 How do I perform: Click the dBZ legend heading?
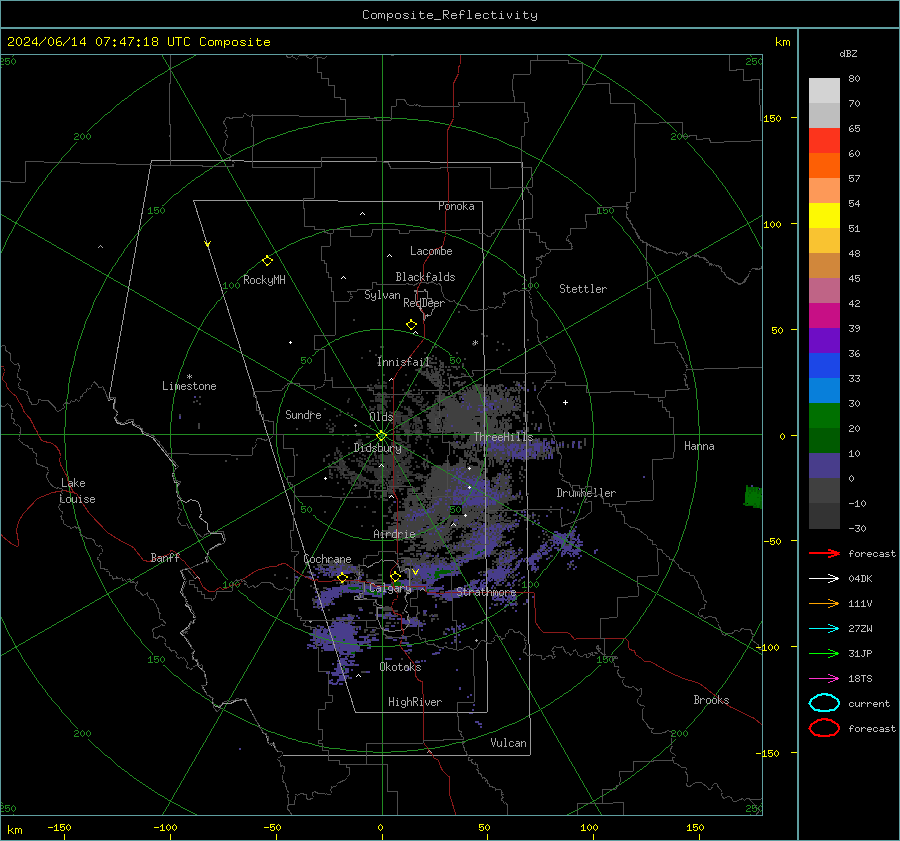848,53
